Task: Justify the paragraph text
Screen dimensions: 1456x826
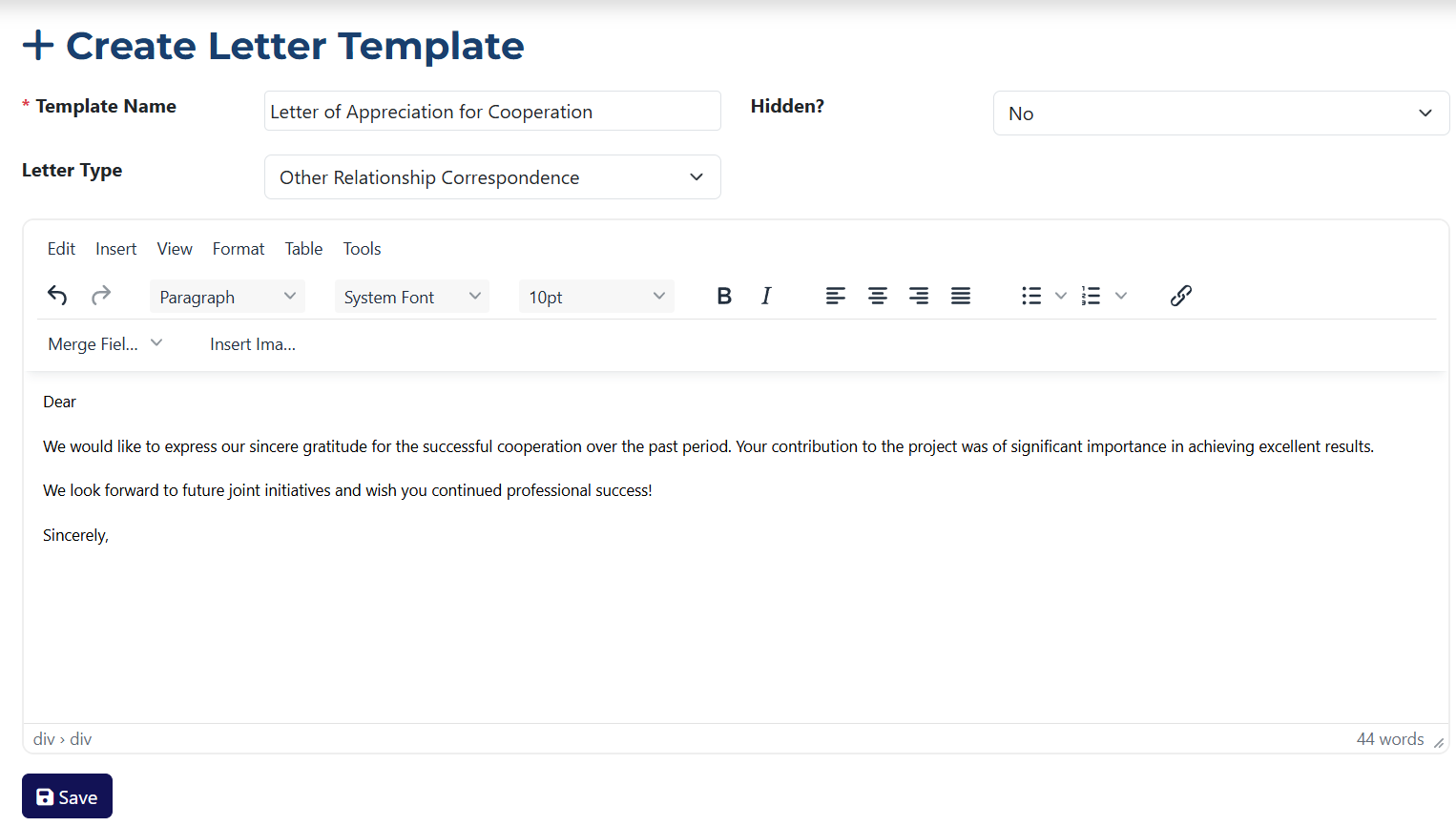Action: pyautogui.click(x=960, y=296)
